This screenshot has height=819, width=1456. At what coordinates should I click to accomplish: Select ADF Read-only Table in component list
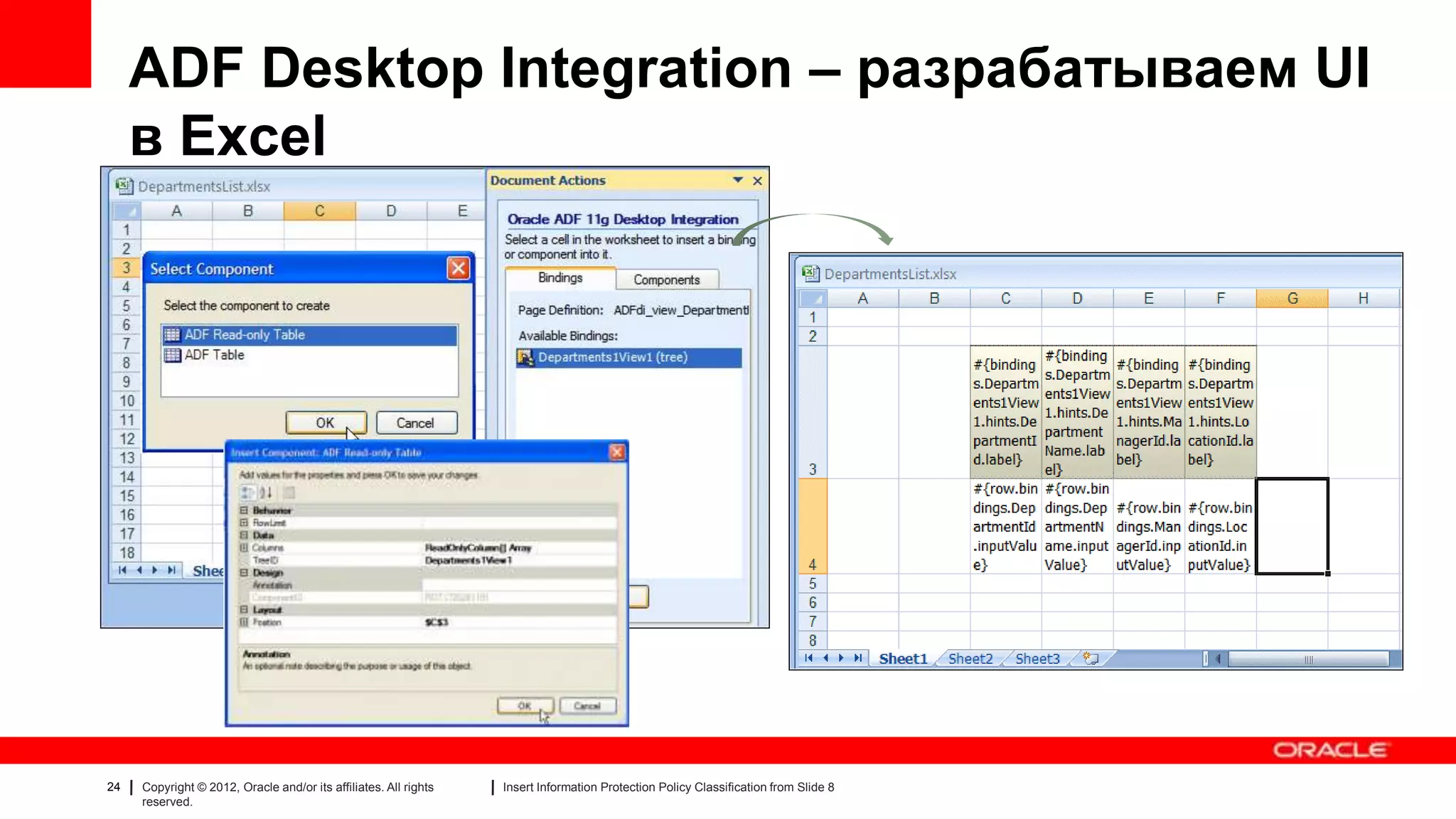point(309,335)
